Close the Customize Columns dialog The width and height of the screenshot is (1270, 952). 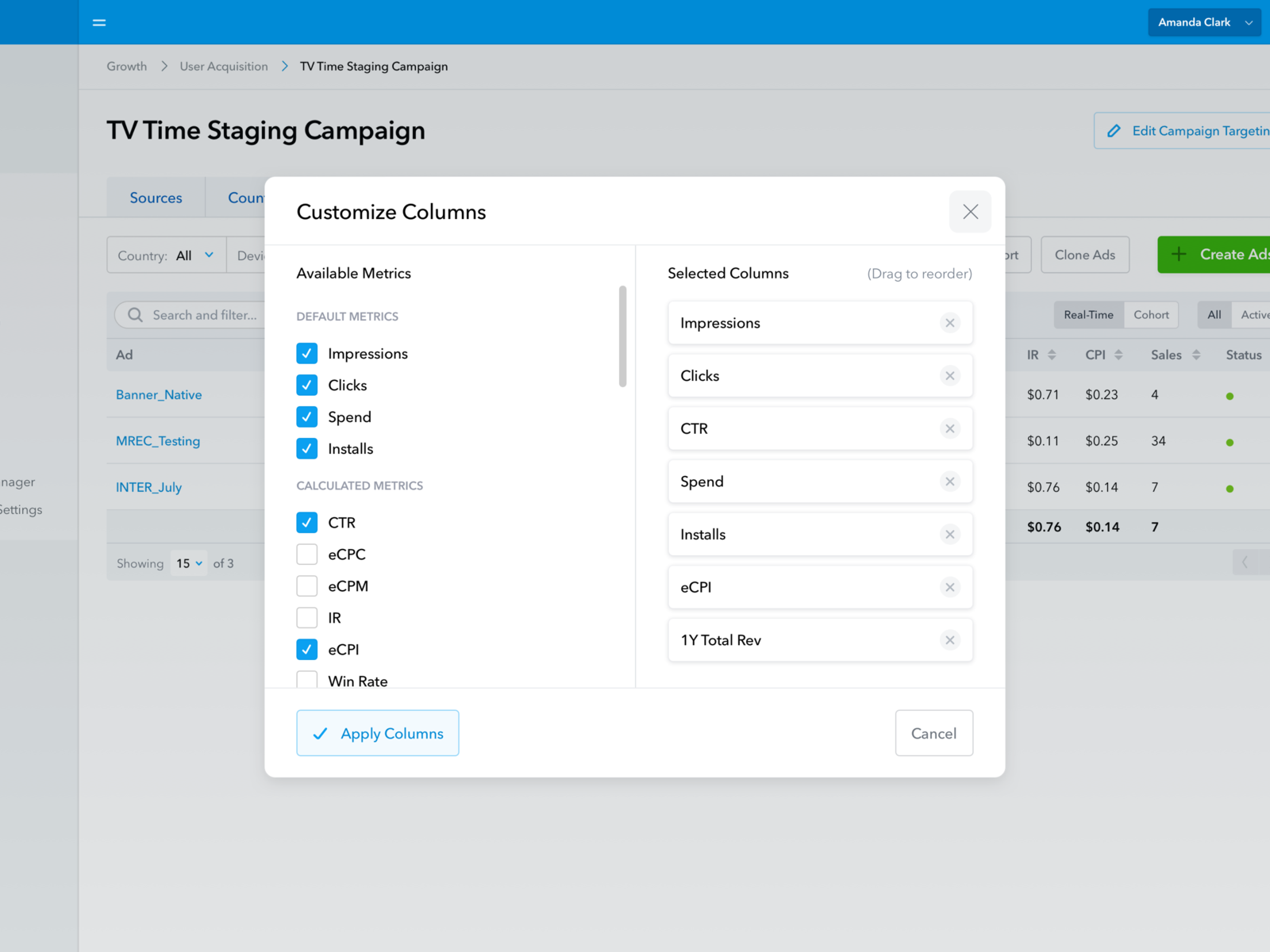970,212
